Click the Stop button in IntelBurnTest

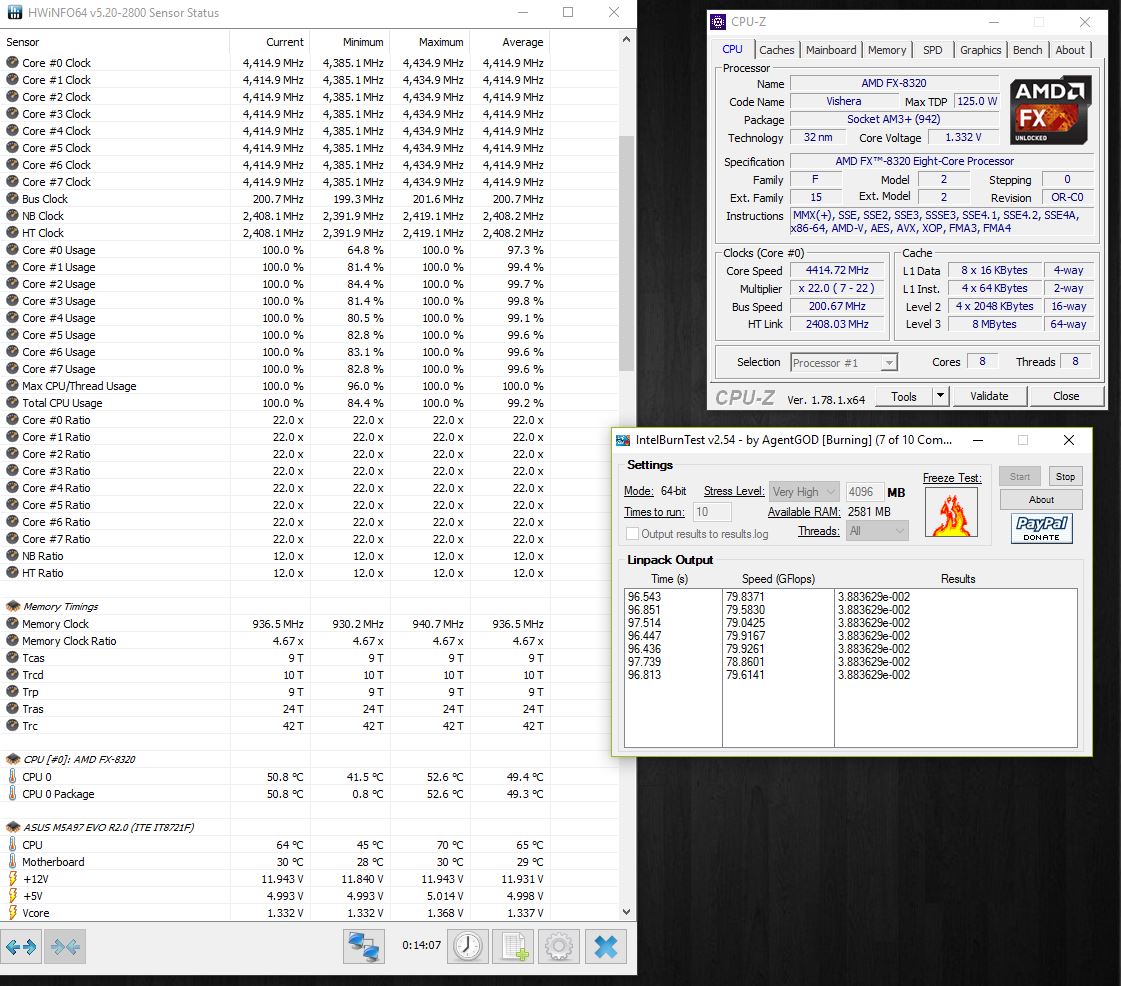tap(1065, 476)
